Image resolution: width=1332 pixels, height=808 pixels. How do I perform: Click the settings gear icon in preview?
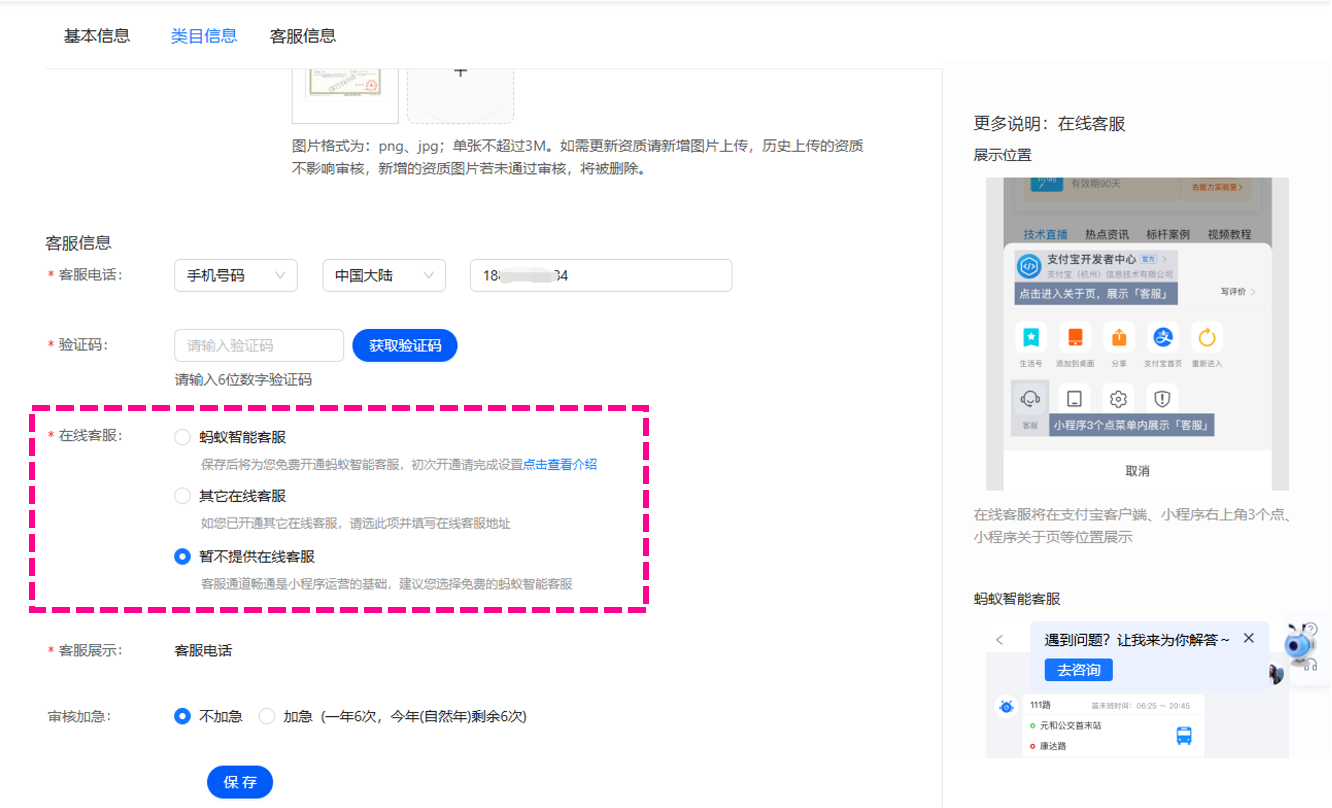1118,398
